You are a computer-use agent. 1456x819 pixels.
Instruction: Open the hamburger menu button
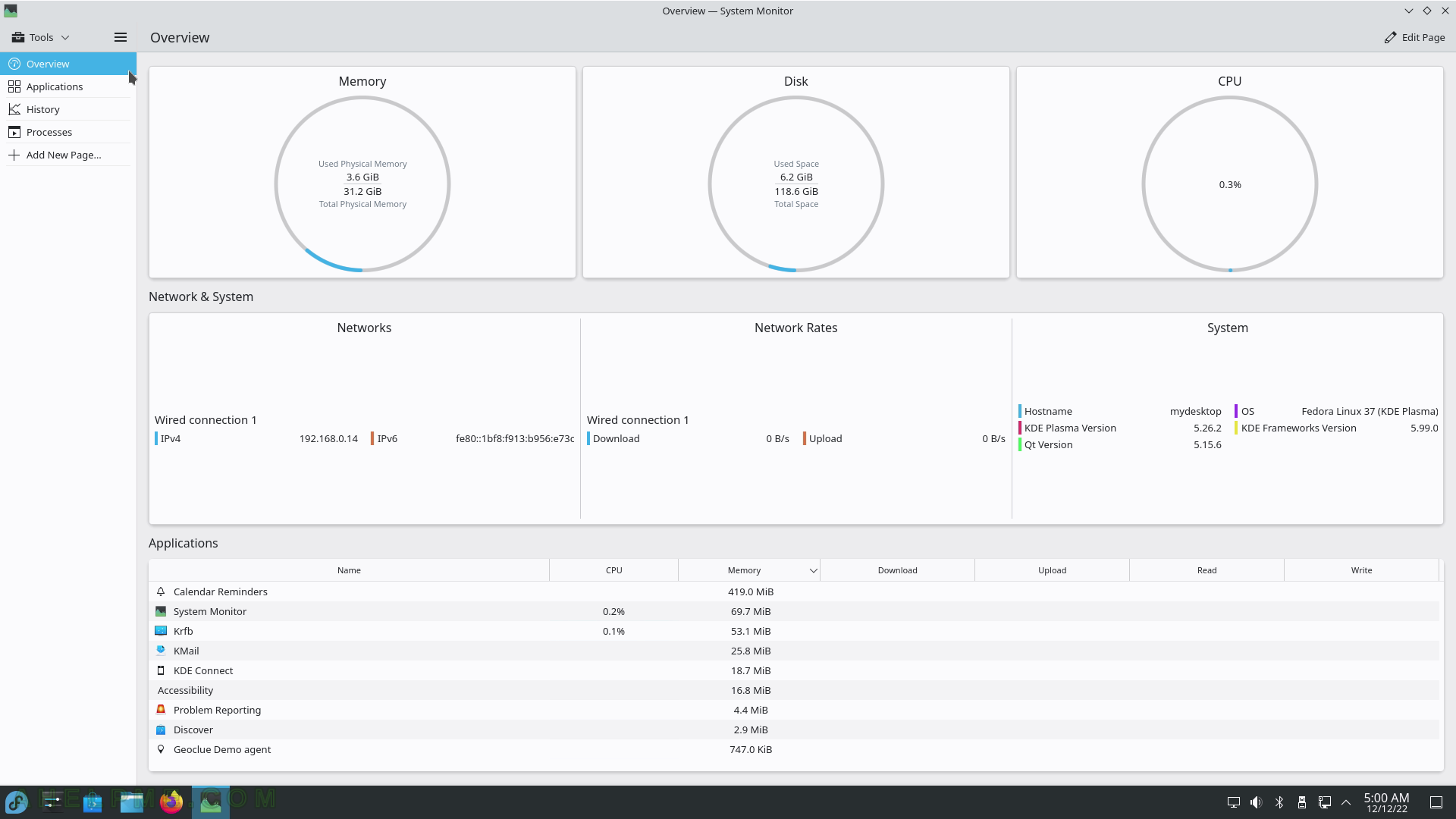pyautogui.click(x=120, y=37)
